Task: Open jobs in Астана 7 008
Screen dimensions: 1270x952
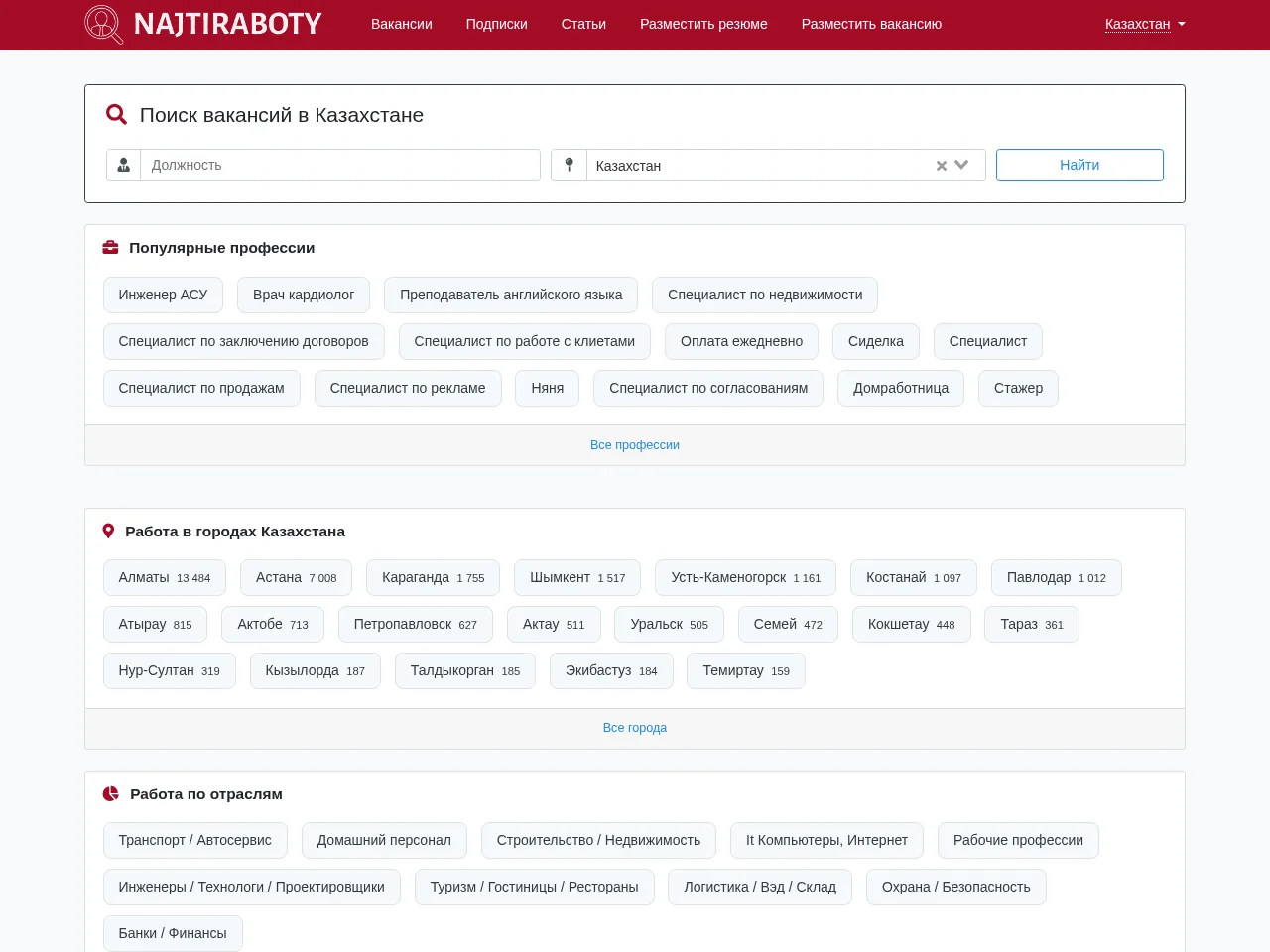Action: coord(297,577)
